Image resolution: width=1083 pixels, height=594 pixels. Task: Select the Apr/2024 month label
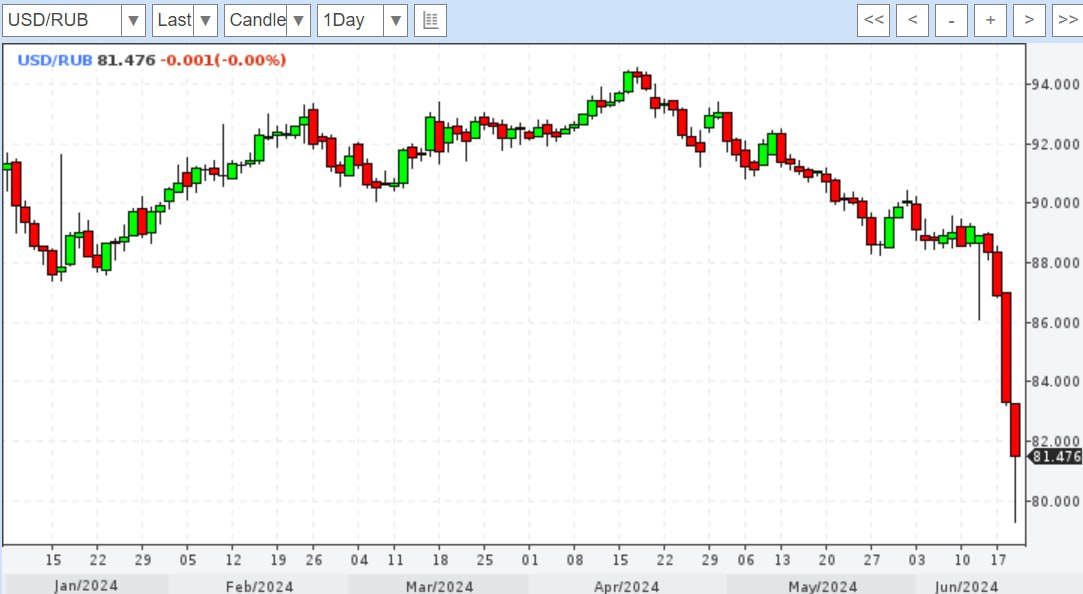click(x=625, y=586)
